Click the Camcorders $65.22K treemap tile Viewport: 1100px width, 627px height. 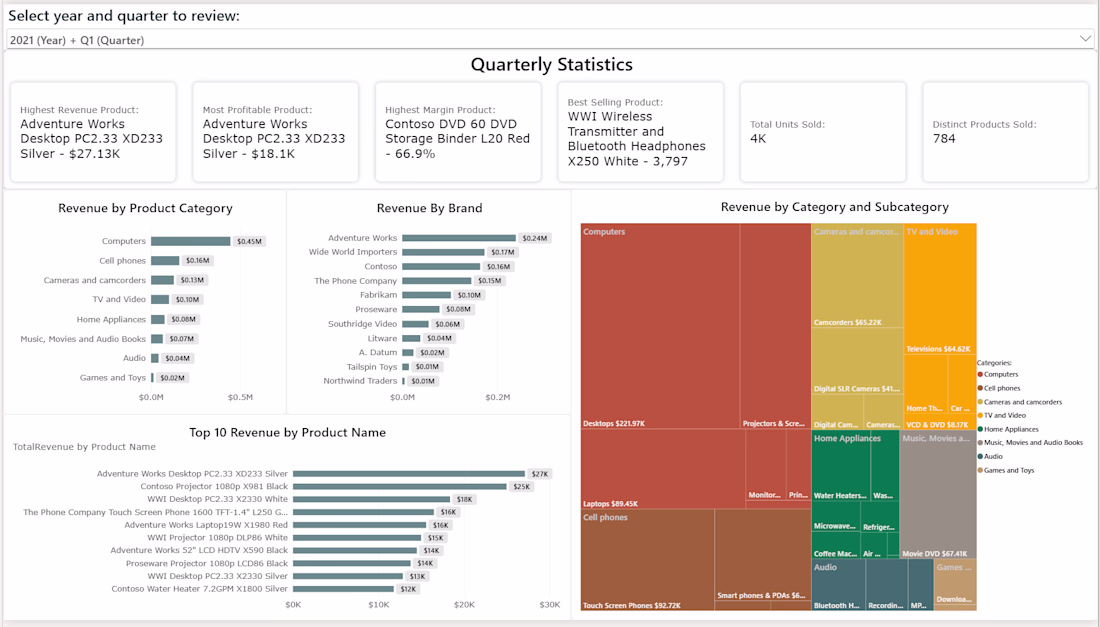pos(857,276)
